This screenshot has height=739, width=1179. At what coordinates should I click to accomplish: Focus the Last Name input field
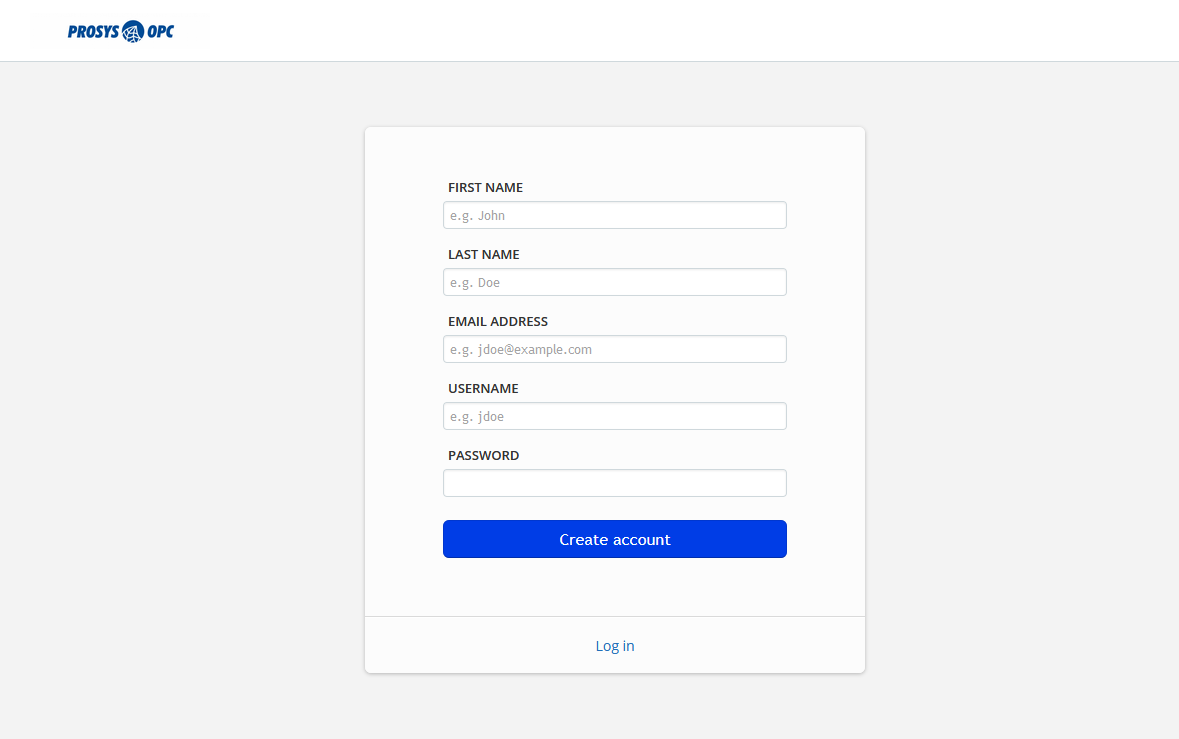(614, 282)
